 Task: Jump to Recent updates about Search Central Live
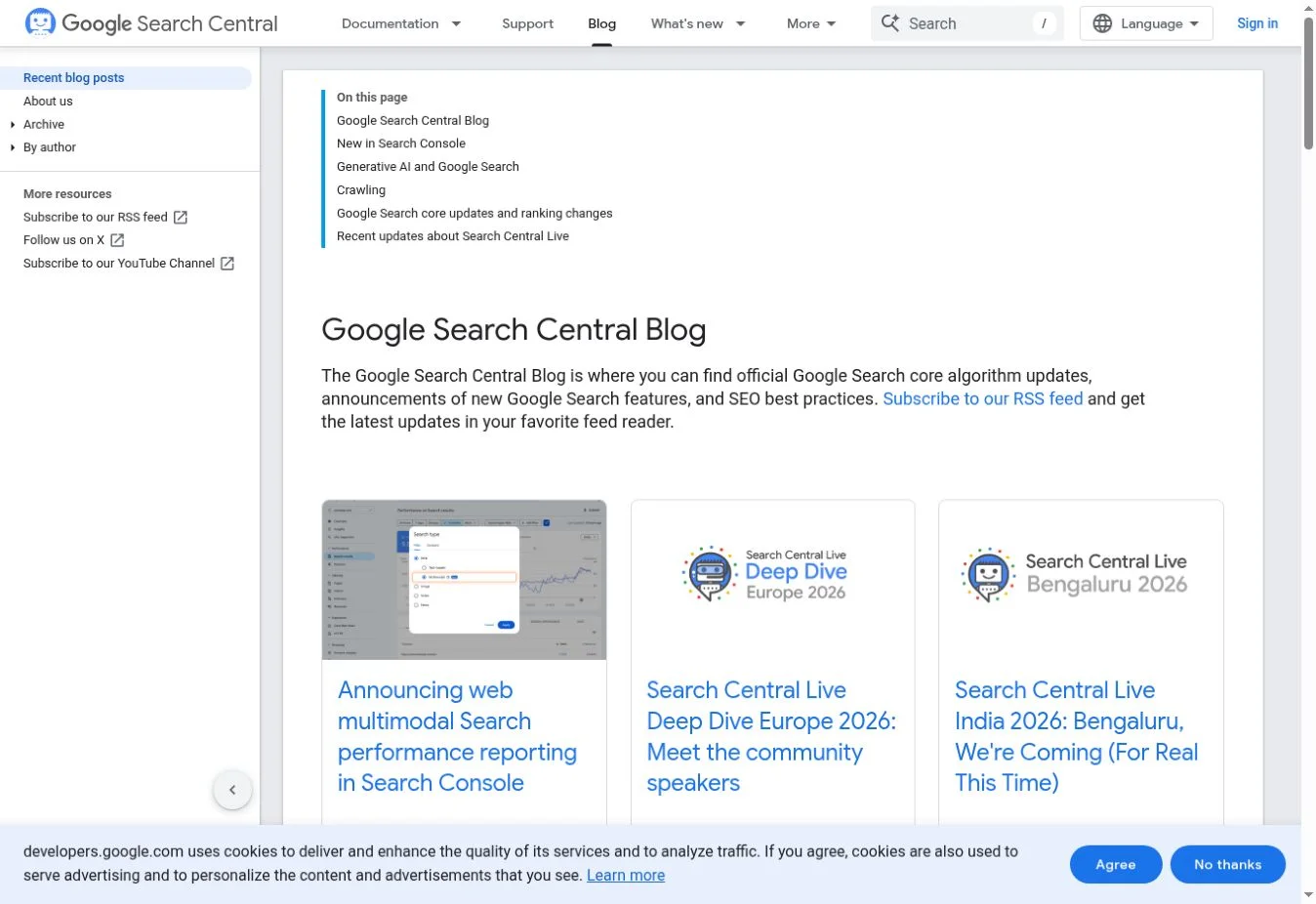click(x=453, y=236)
